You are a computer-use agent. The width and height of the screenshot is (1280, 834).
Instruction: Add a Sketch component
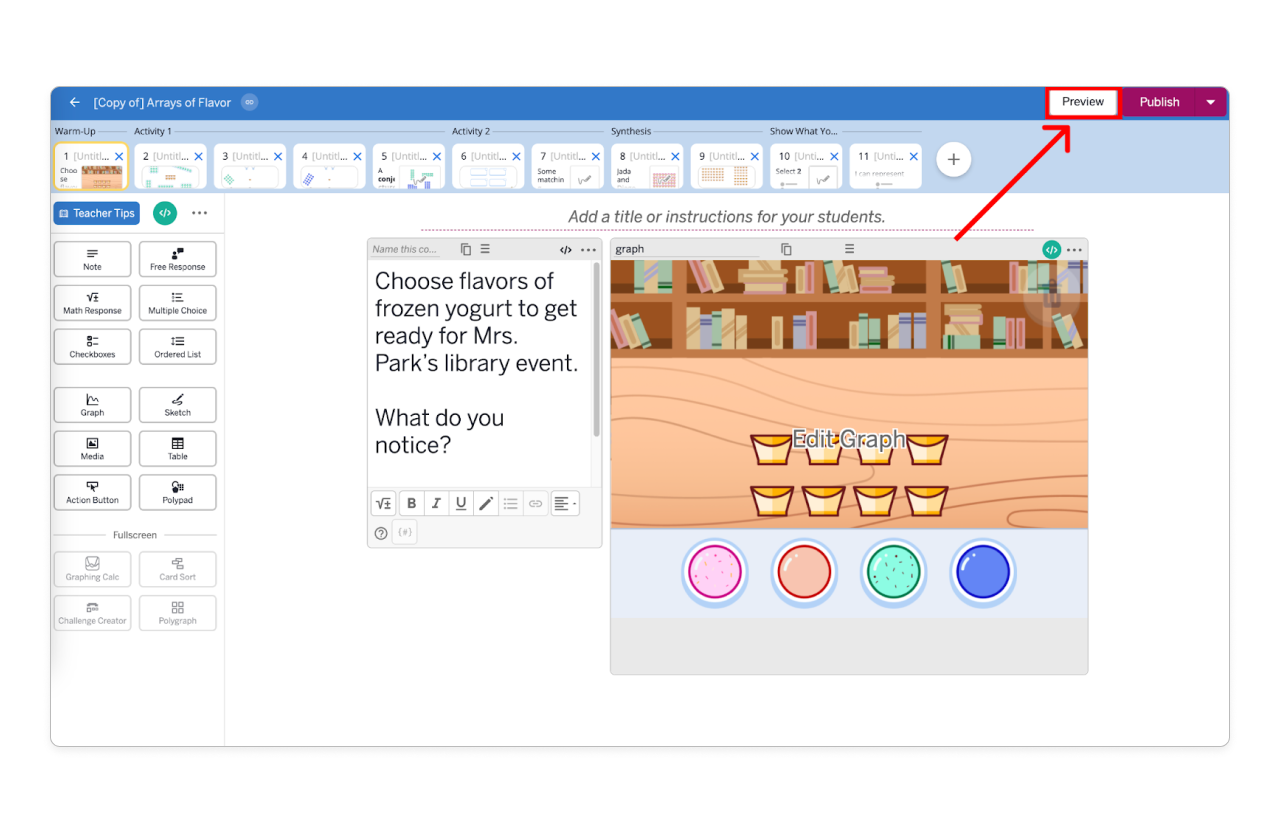click(177, 405)
